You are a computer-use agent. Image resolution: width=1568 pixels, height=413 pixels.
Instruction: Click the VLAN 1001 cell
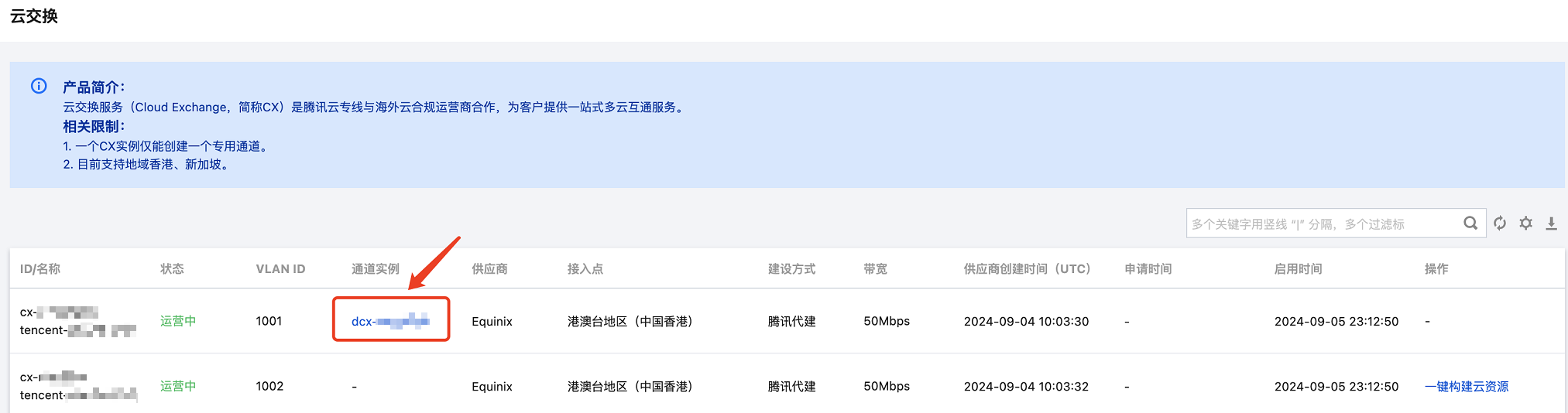(269, 321)
